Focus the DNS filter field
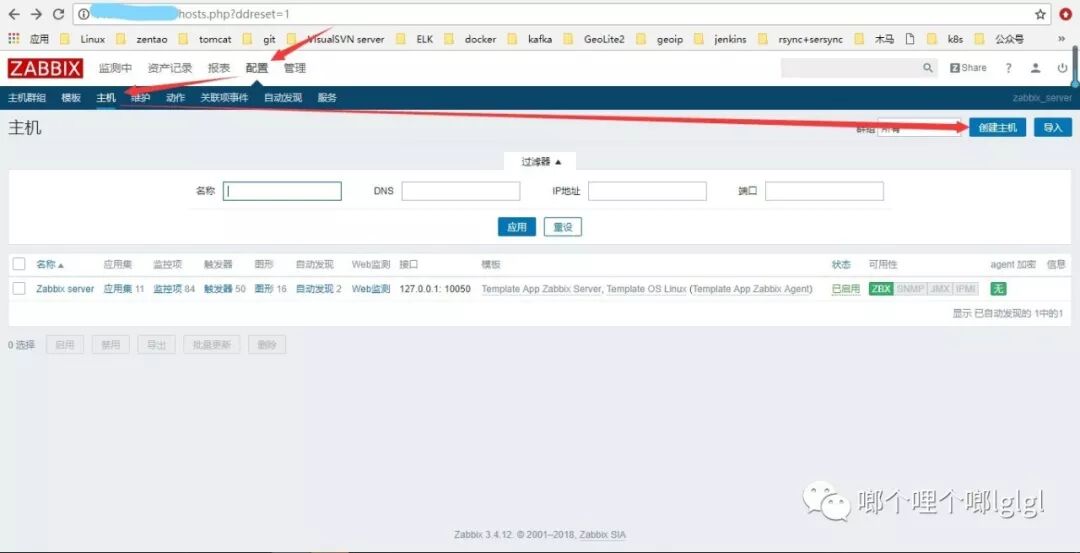The height and width of the screenshot is (553, 1080). [461, 191]
